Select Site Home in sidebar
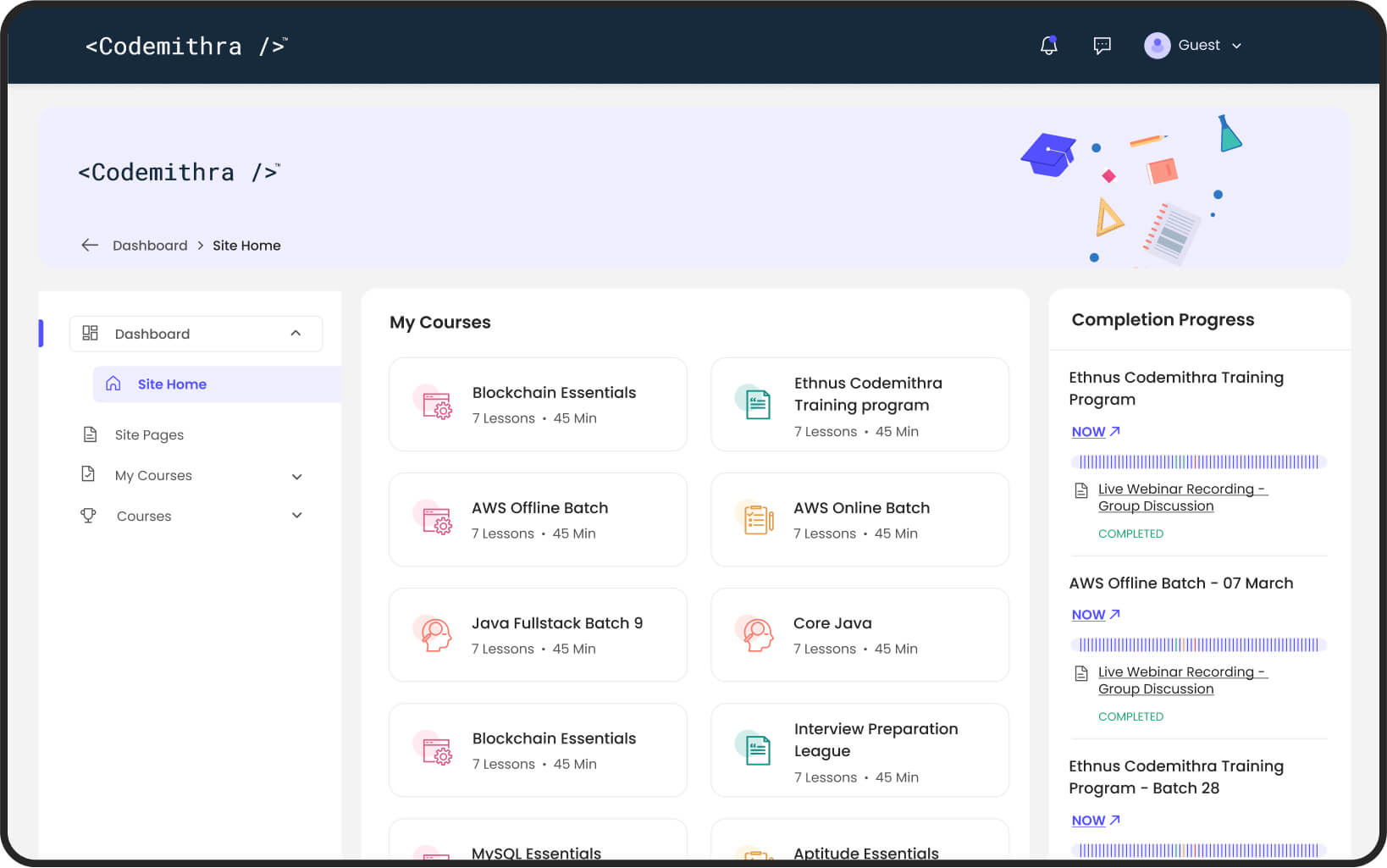This screenshot has height=868, width=1387. coord(217,384)
